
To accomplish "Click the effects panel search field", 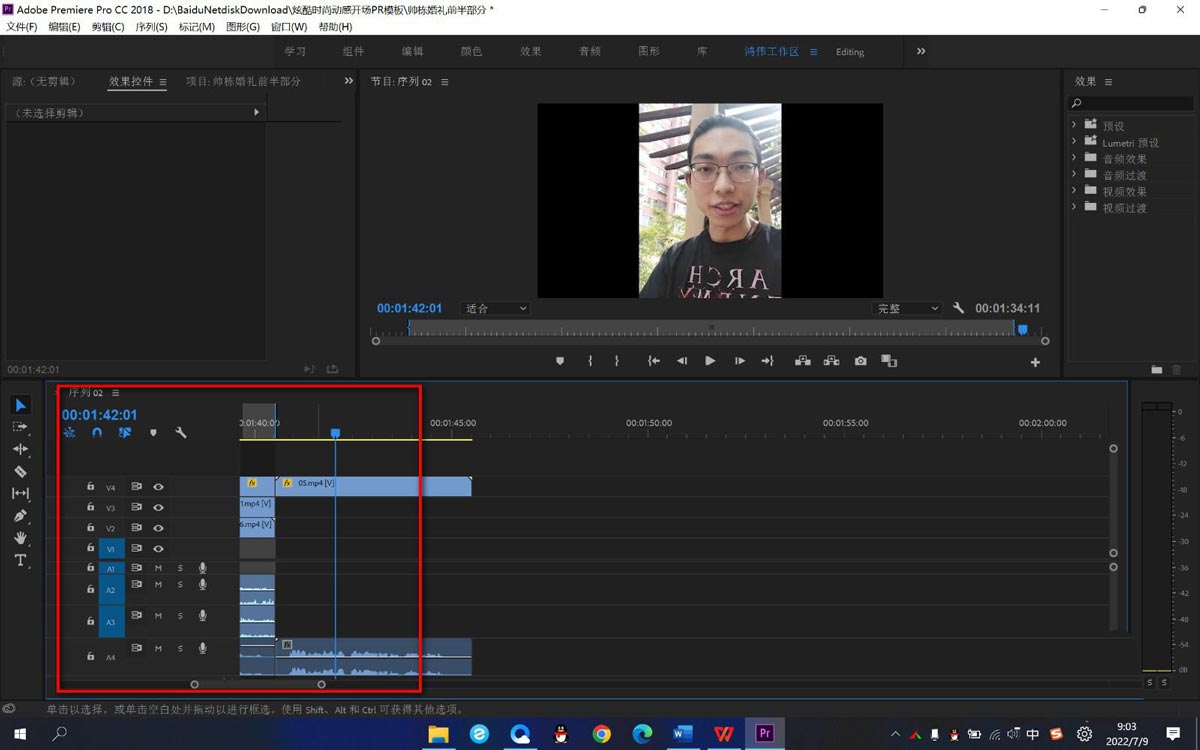I will [1135, 103].
